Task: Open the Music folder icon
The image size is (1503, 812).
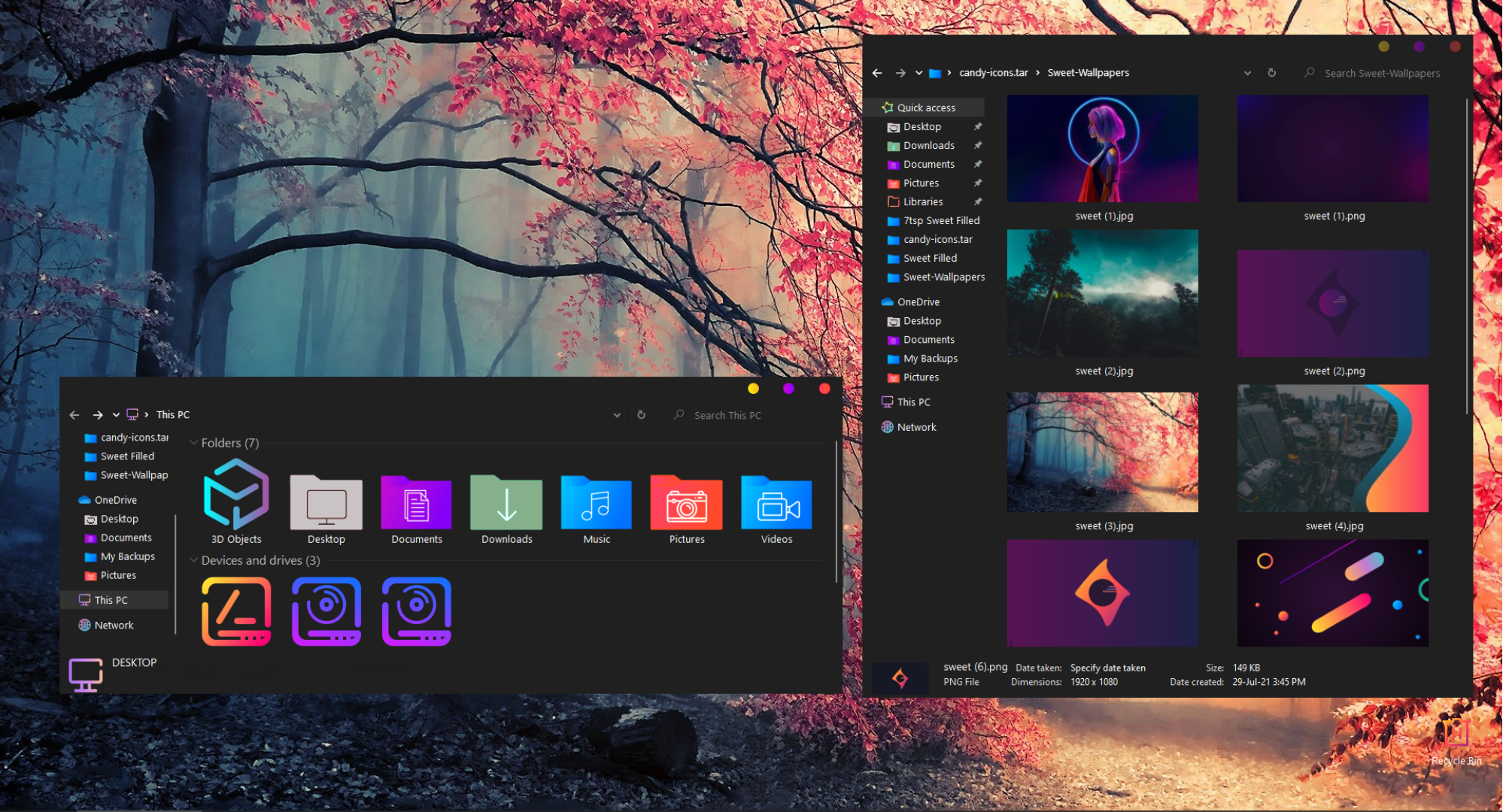Action: [597, 502]
